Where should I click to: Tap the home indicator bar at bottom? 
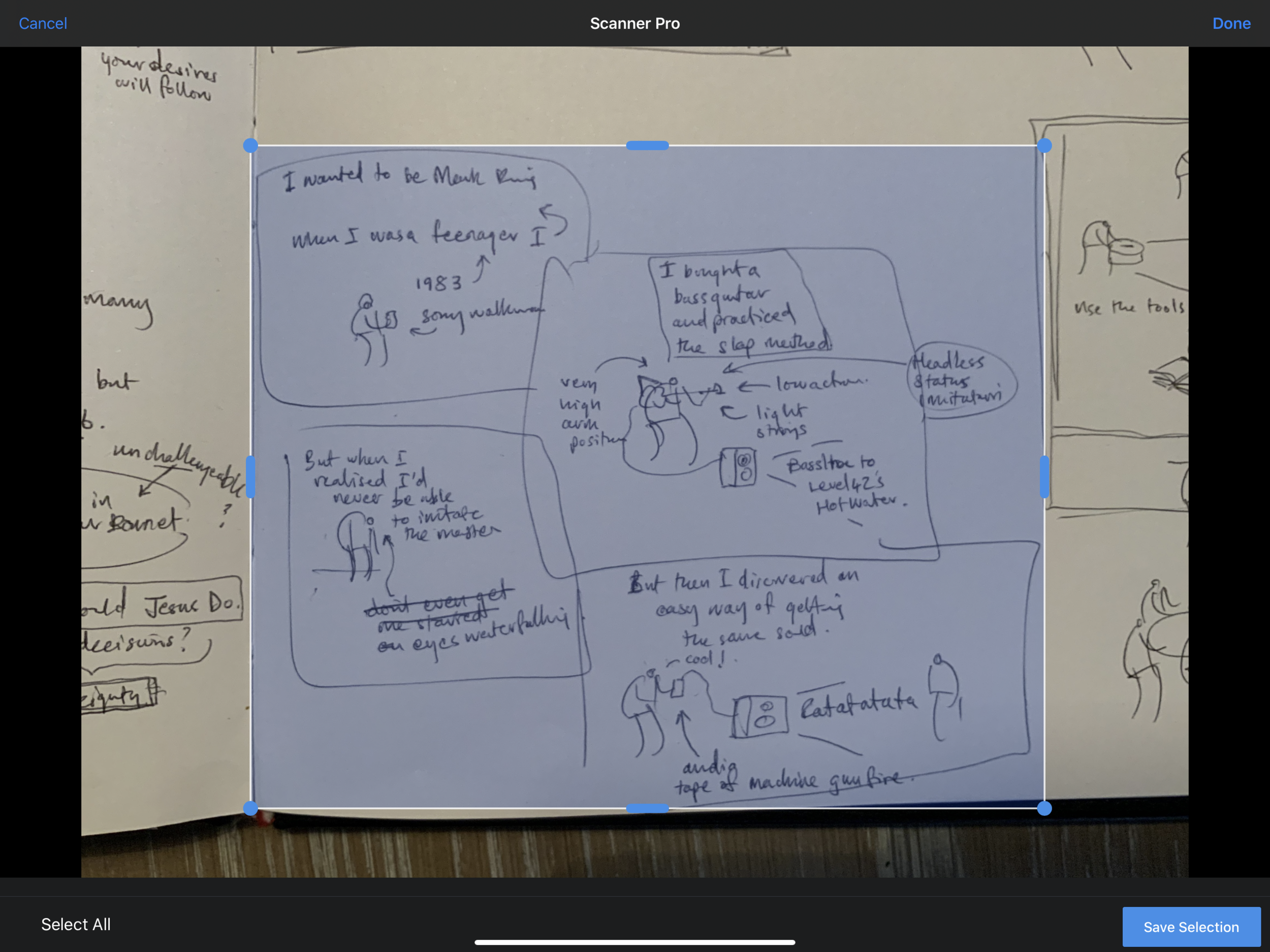[634, 942]
